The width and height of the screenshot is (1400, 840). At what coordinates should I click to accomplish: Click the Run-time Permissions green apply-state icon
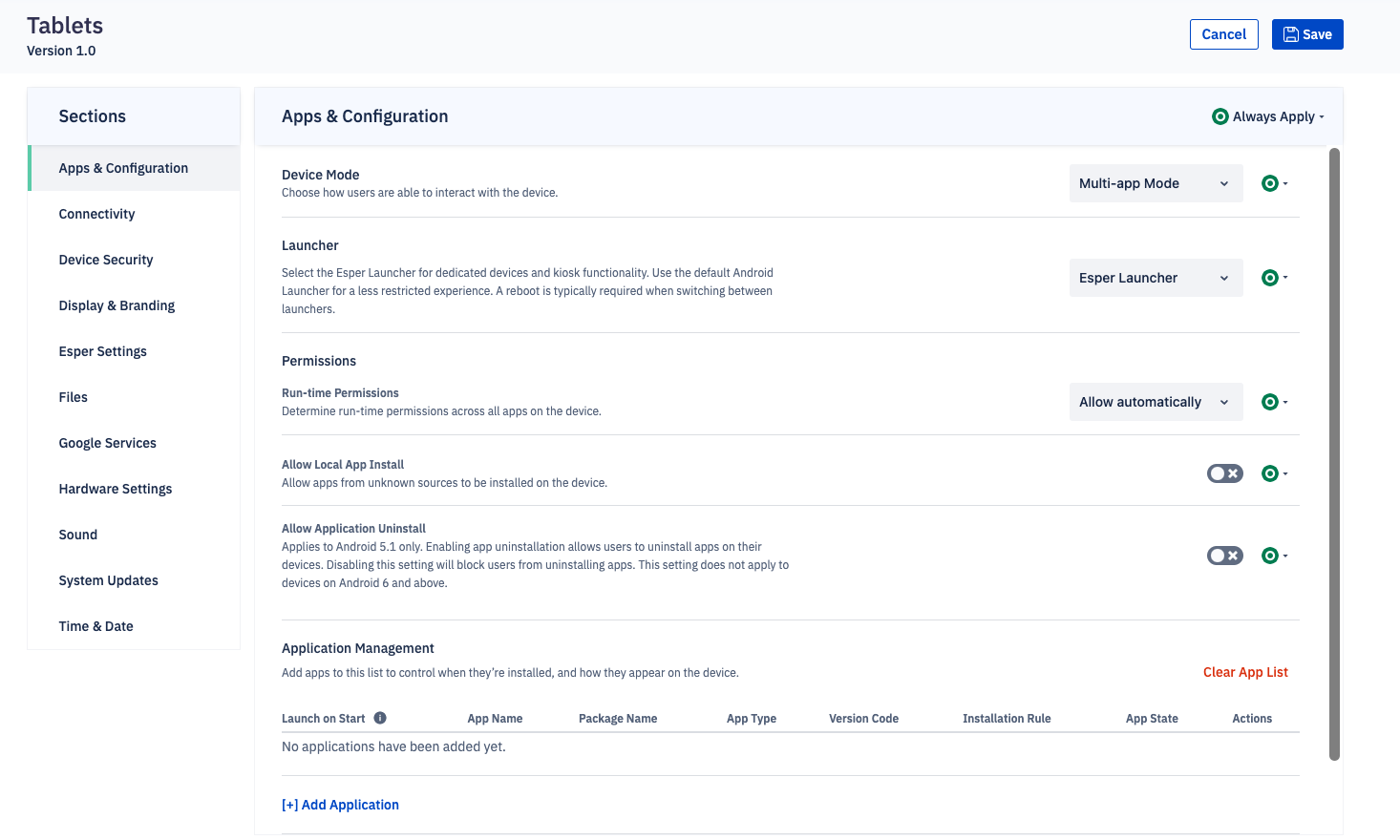(1270, 402)
